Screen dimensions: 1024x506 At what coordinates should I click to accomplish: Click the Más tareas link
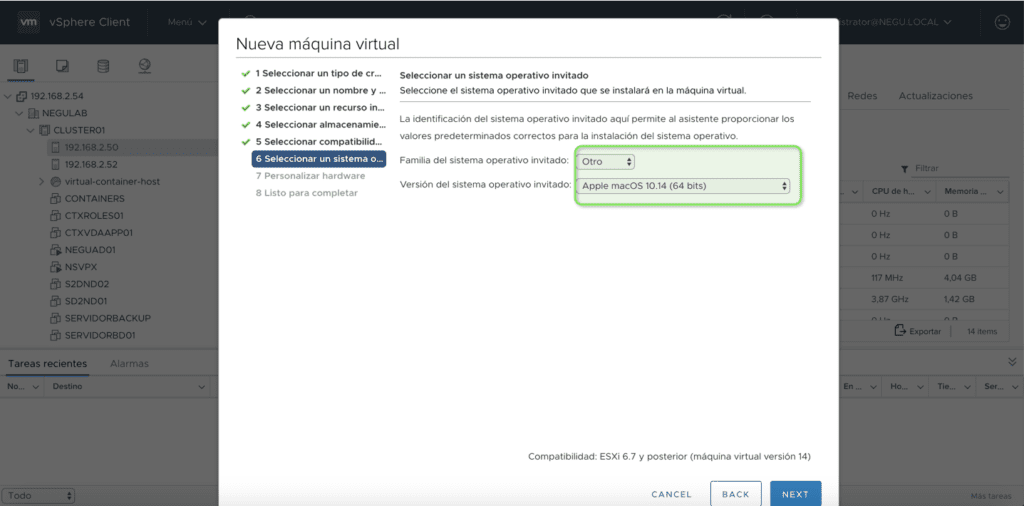(x=989, y=496)
